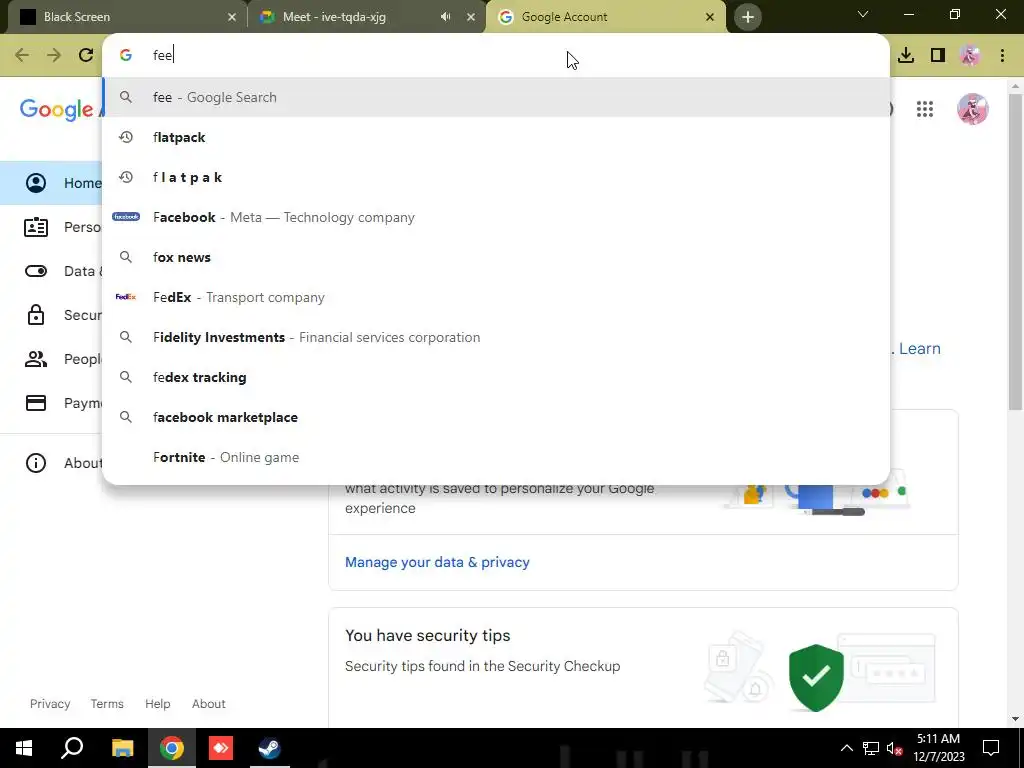
Task: Choose the spaced 'f l a t p a k' suggestion
Action: click(496, 177)
